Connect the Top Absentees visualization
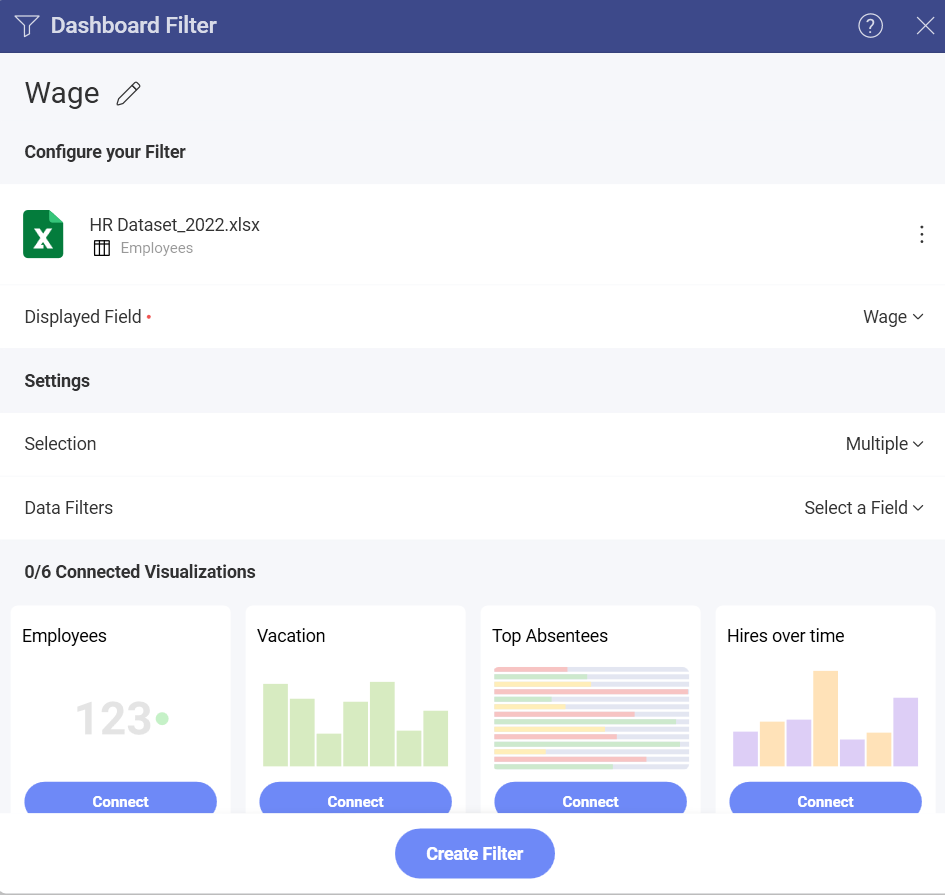The image size is (945, 895). (x=591, y=798)
